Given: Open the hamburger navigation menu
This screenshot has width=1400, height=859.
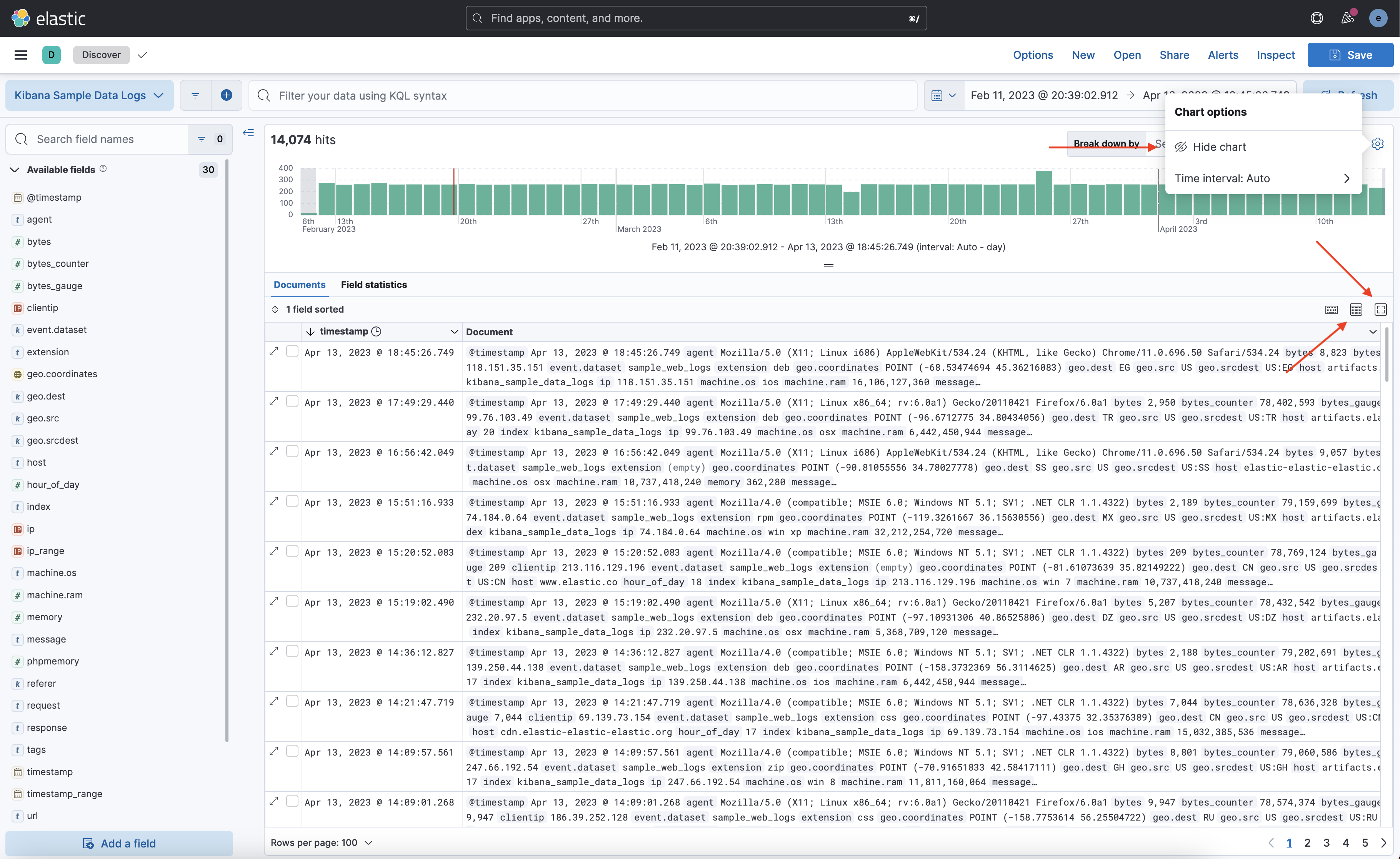Looking at the screenshot, I should (20, 55).
